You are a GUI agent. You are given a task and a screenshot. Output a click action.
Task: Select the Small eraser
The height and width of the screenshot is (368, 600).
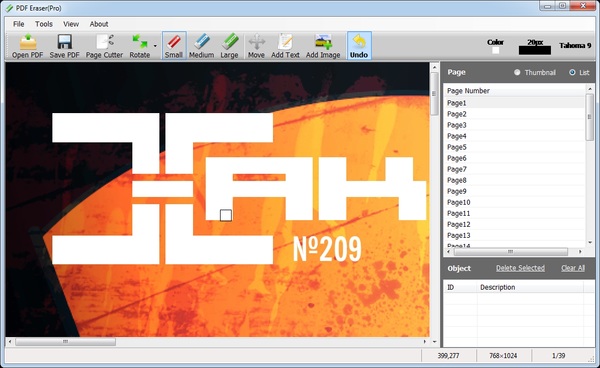click(174, 46)
